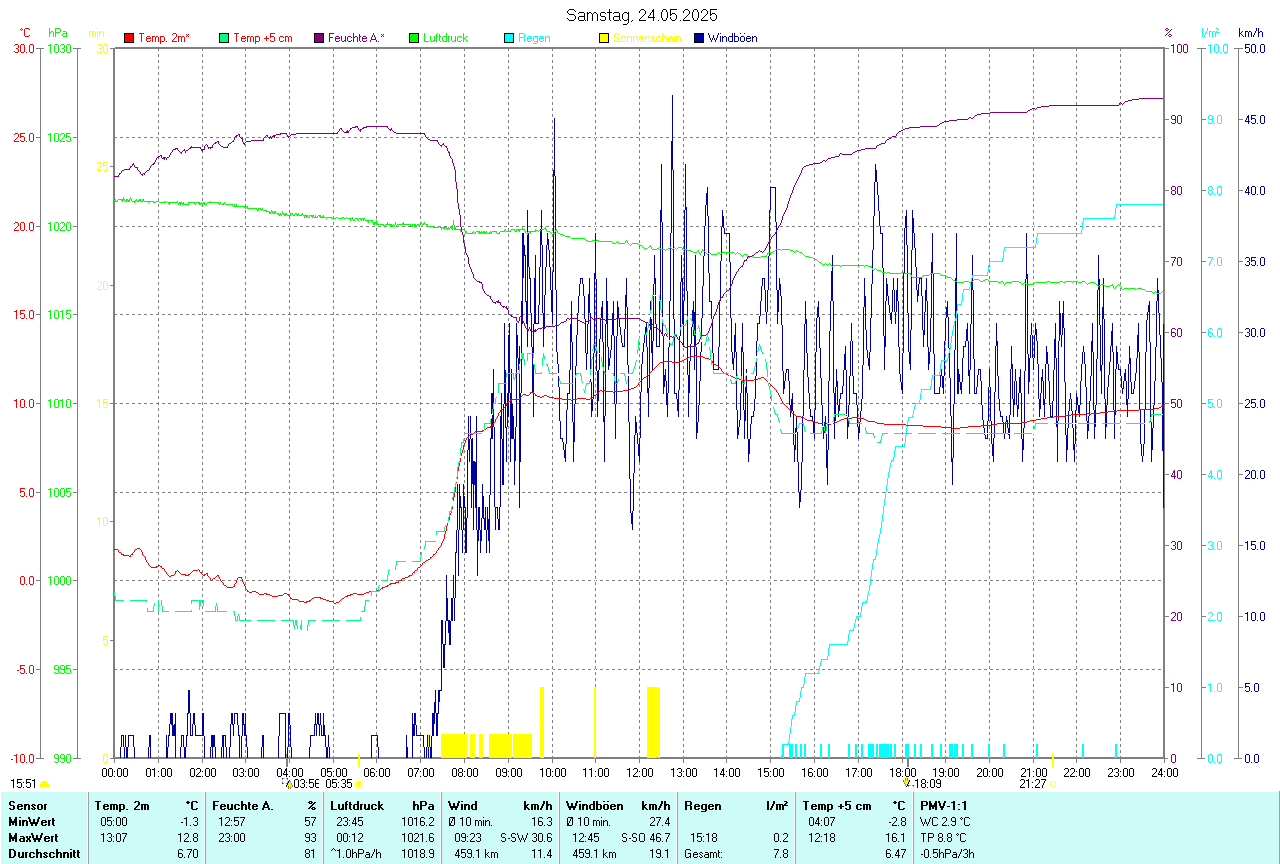
Task: Click the rain total value 7.8
Action: pos(780,854)
